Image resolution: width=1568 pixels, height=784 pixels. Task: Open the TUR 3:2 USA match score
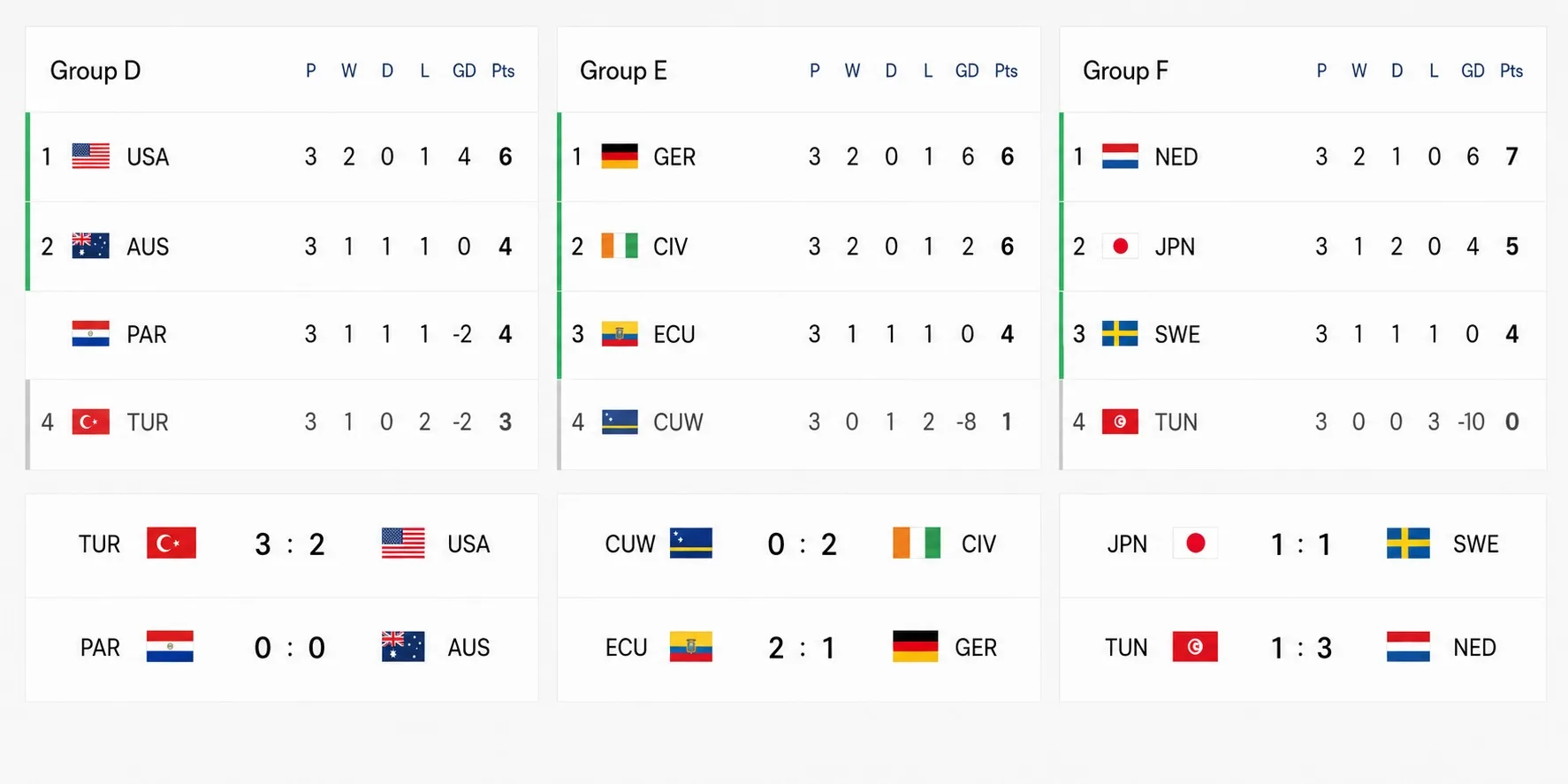[290, 544]
